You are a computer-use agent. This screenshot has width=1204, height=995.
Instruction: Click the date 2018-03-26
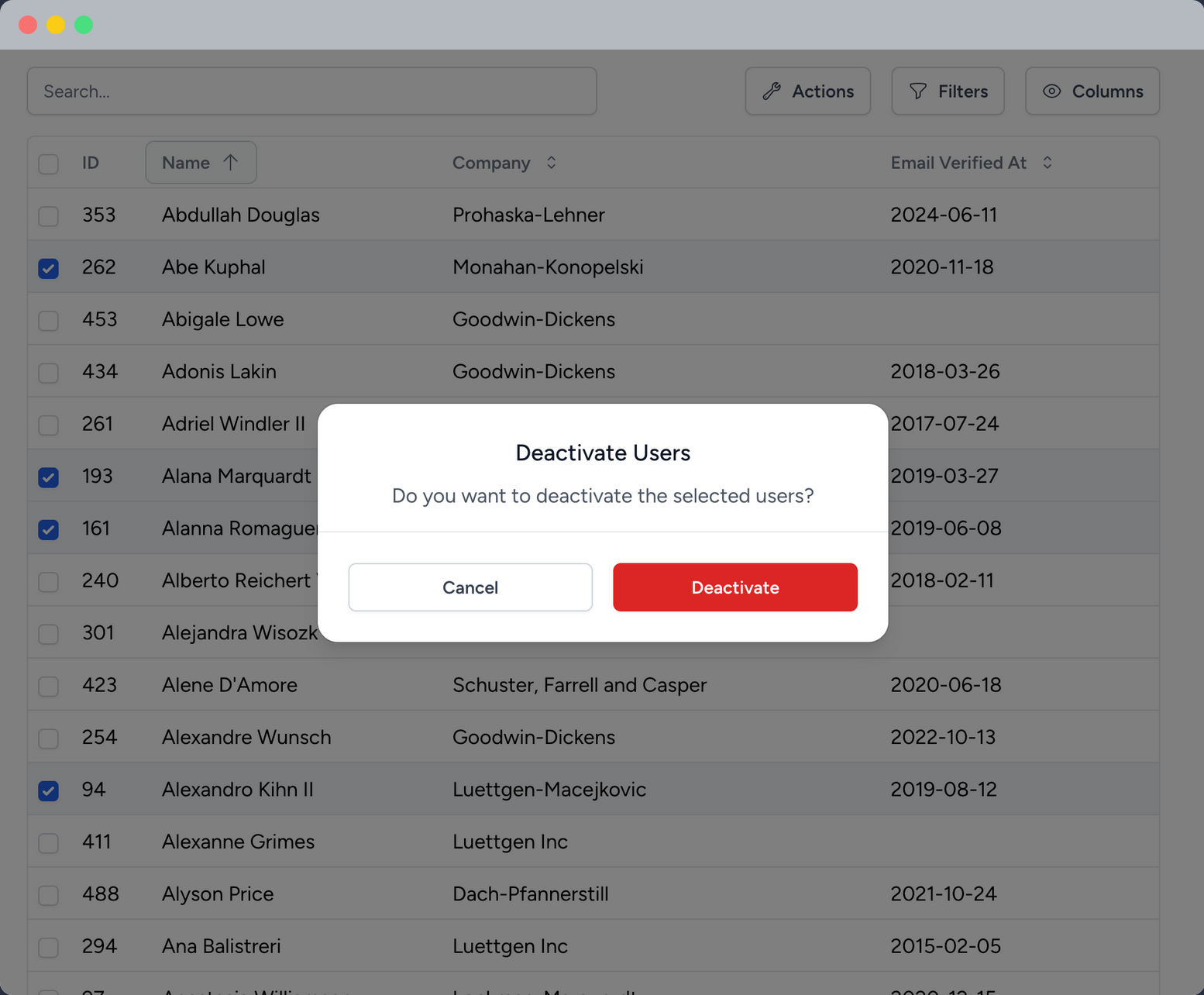pos(945,371)
